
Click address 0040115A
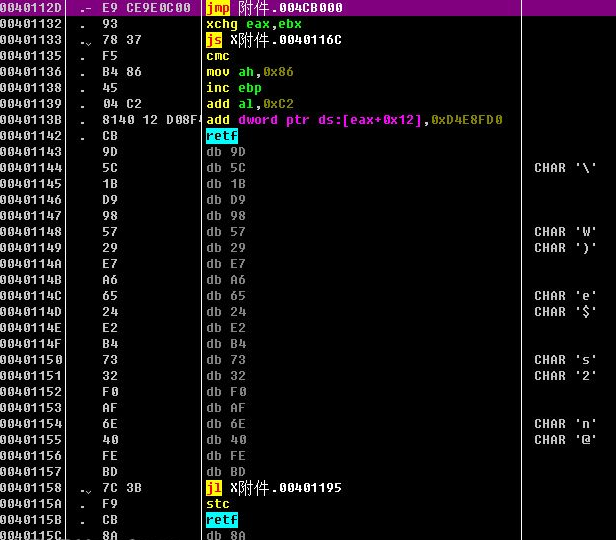(31, 504)
